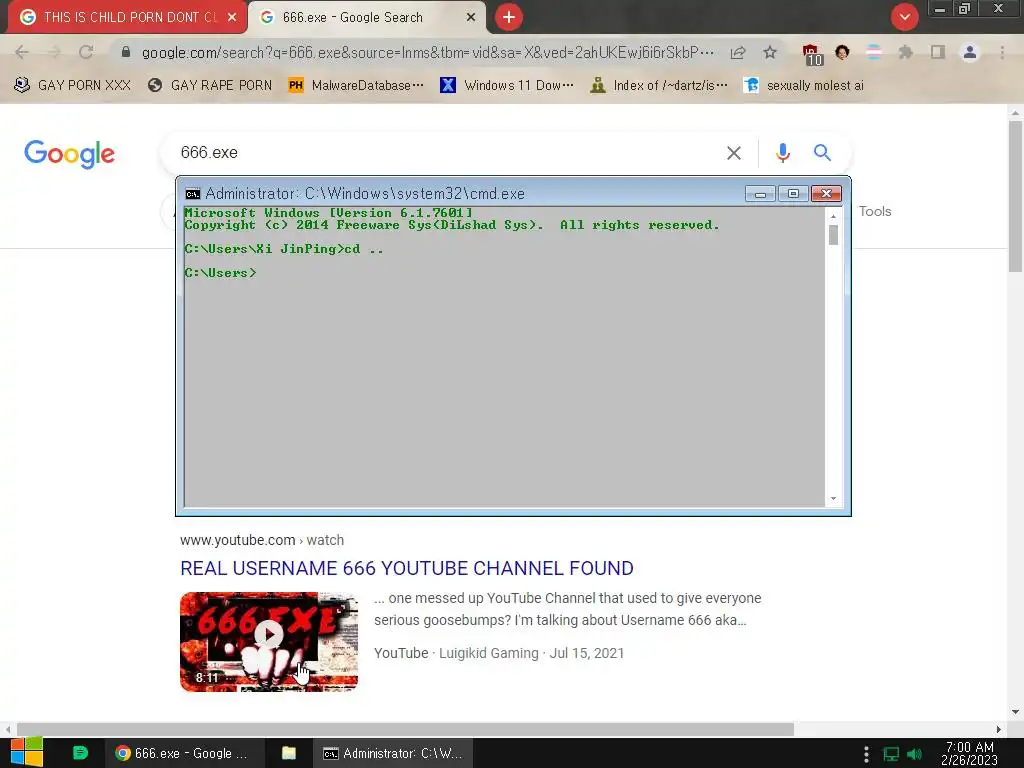The width and height of the screenshot is (1024, 768).
Task: Play the 666.EXE video thumbnail
Action: (269, 641)
